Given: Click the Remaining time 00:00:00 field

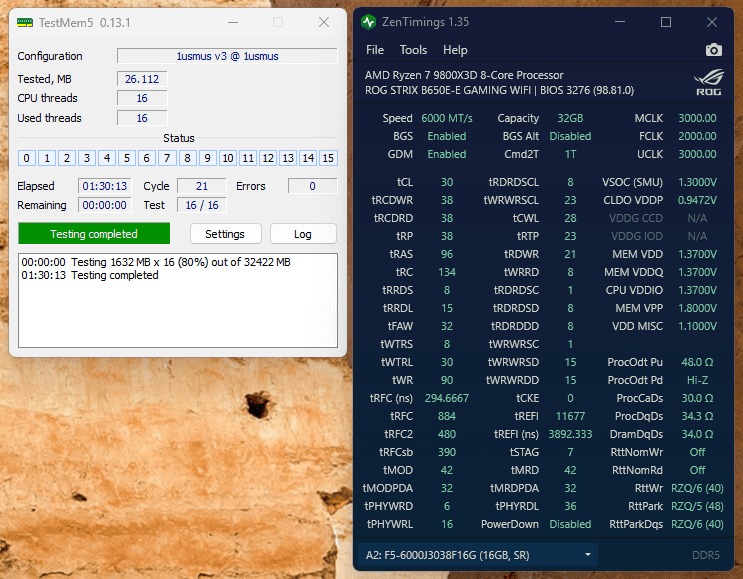Looking at the screenshot, I should [105, 205].
